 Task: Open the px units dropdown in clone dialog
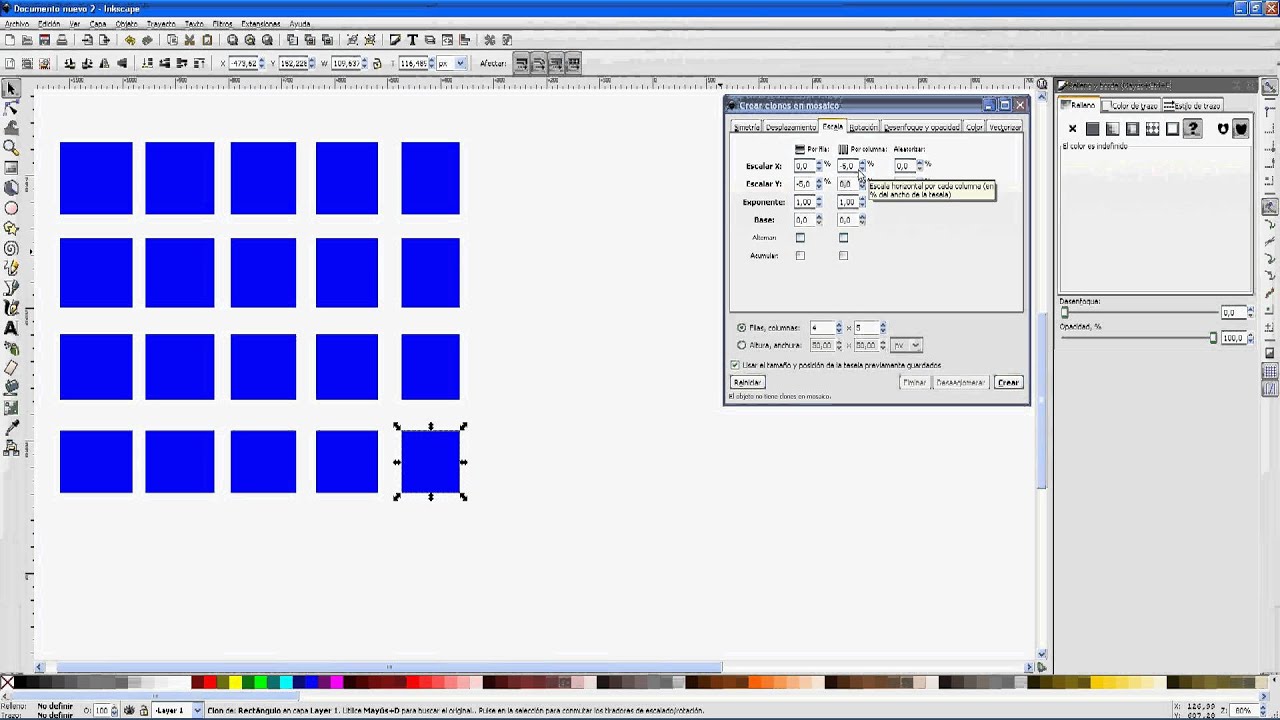click(906, 345)
